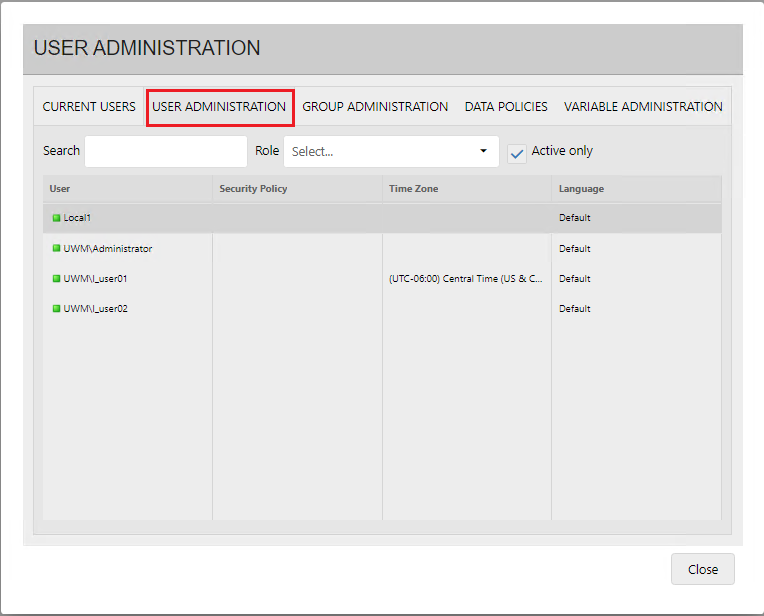Sort by the Time Zone column header
The height and width of the screenshot is (616, 764).
pyautogui.click(x=413, y=189)
